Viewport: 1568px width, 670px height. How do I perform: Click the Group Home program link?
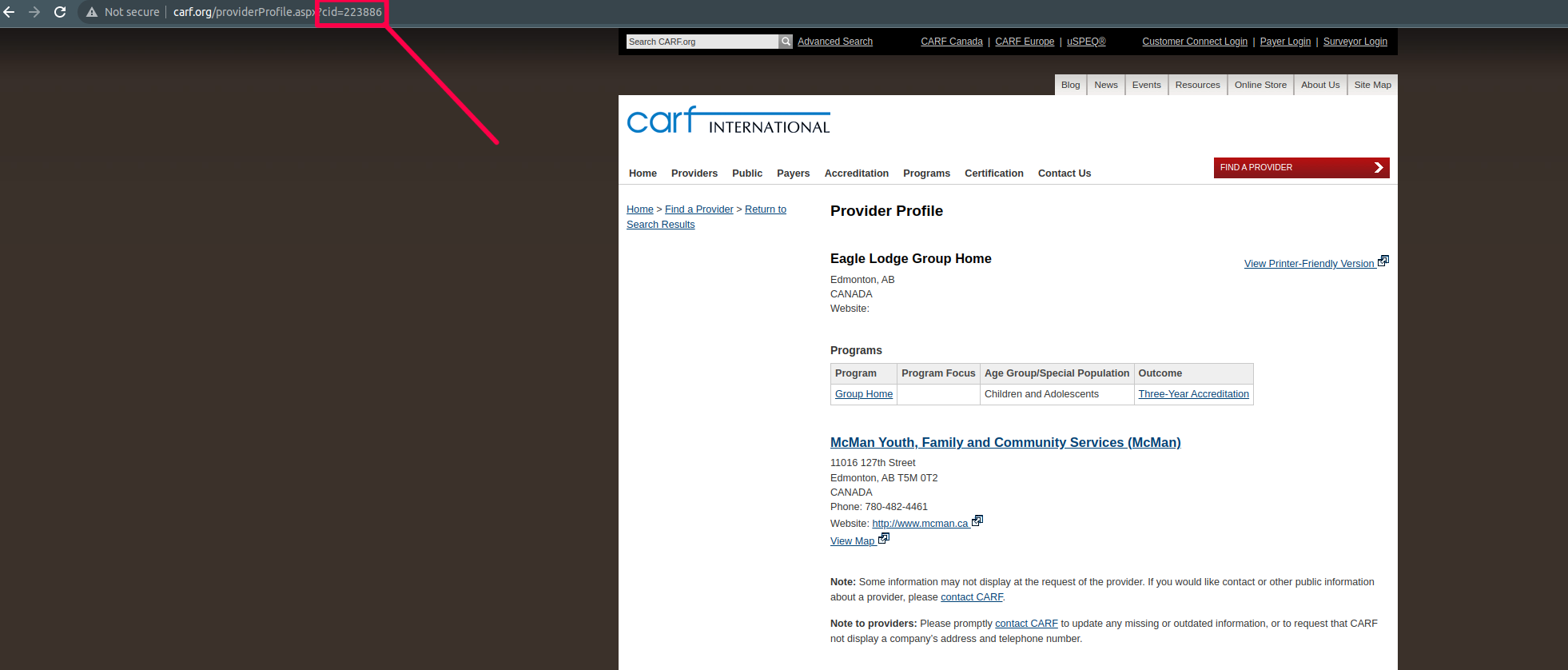(x=863, y=394)
